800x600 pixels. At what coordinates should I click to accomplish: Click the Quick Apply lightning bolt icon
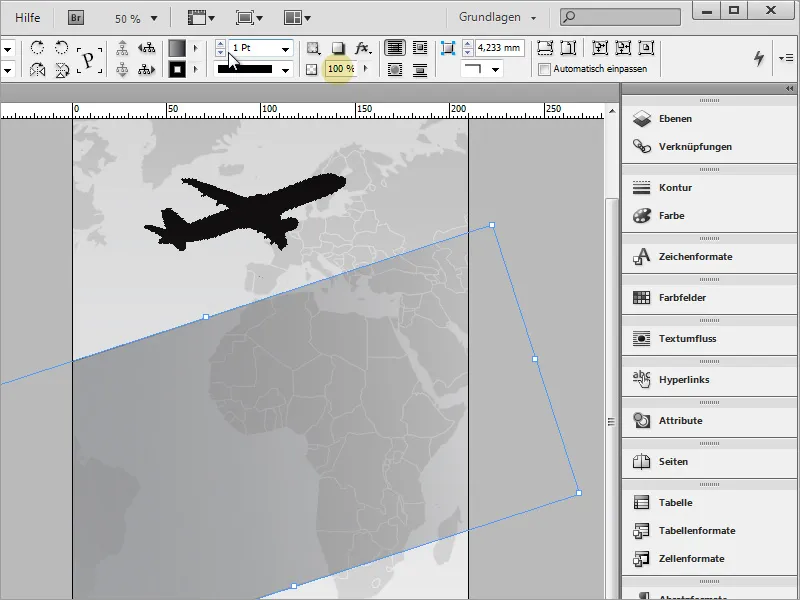[758, 59]
